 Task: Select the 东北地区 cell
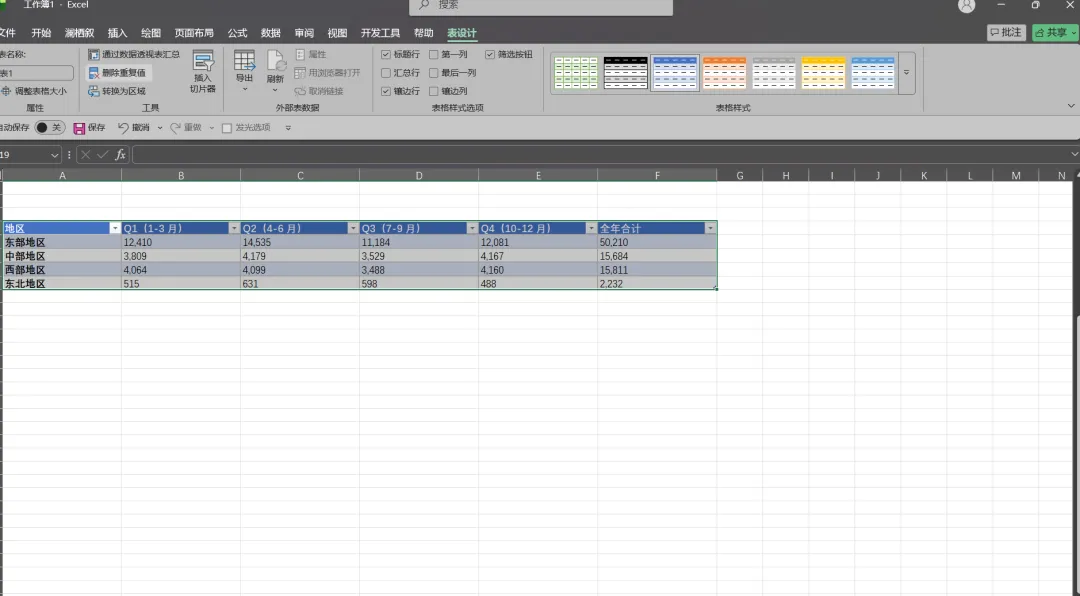click(x=62, y=284)
